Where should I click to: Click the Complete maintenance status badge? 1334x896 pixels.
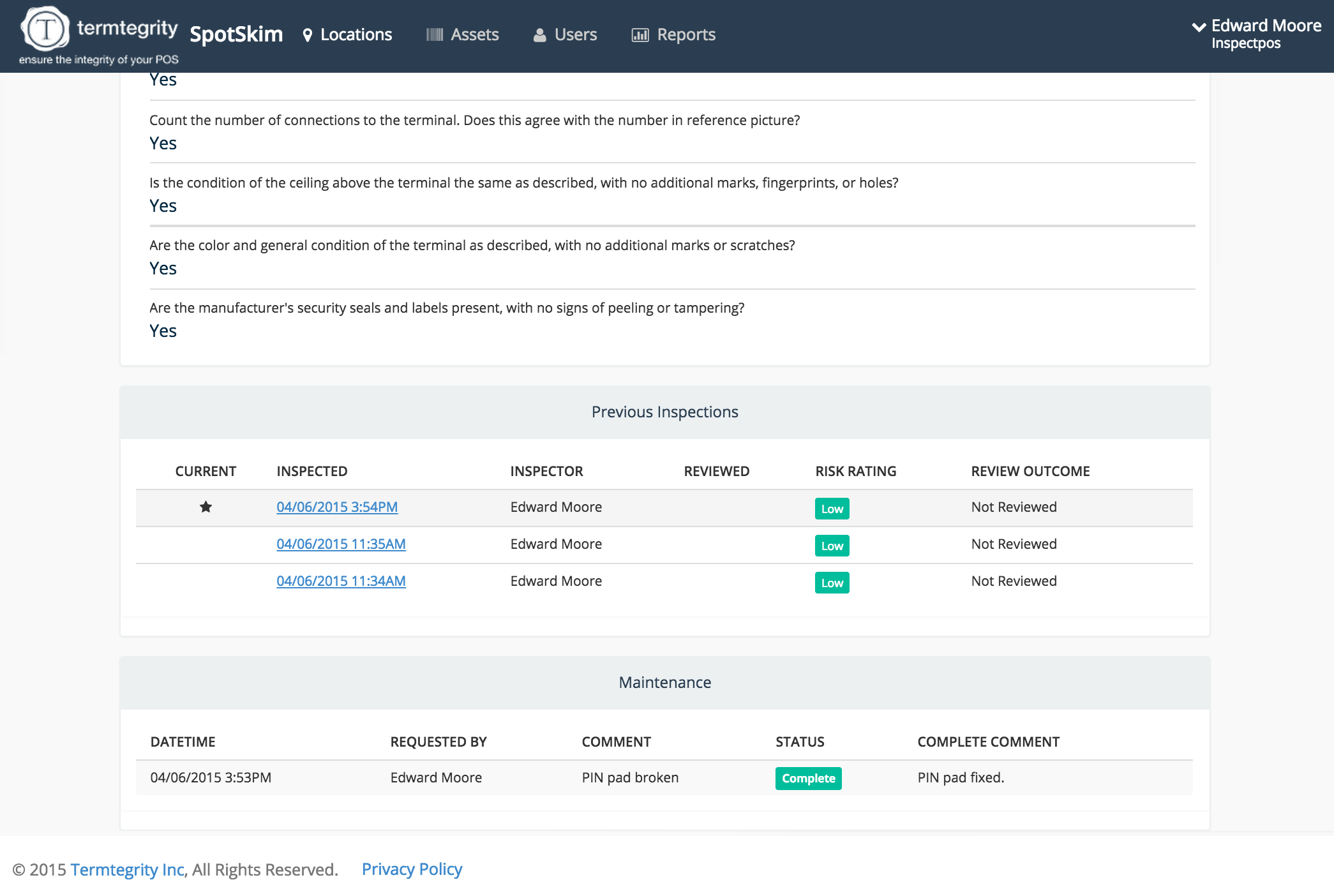[x=808, y=778]
